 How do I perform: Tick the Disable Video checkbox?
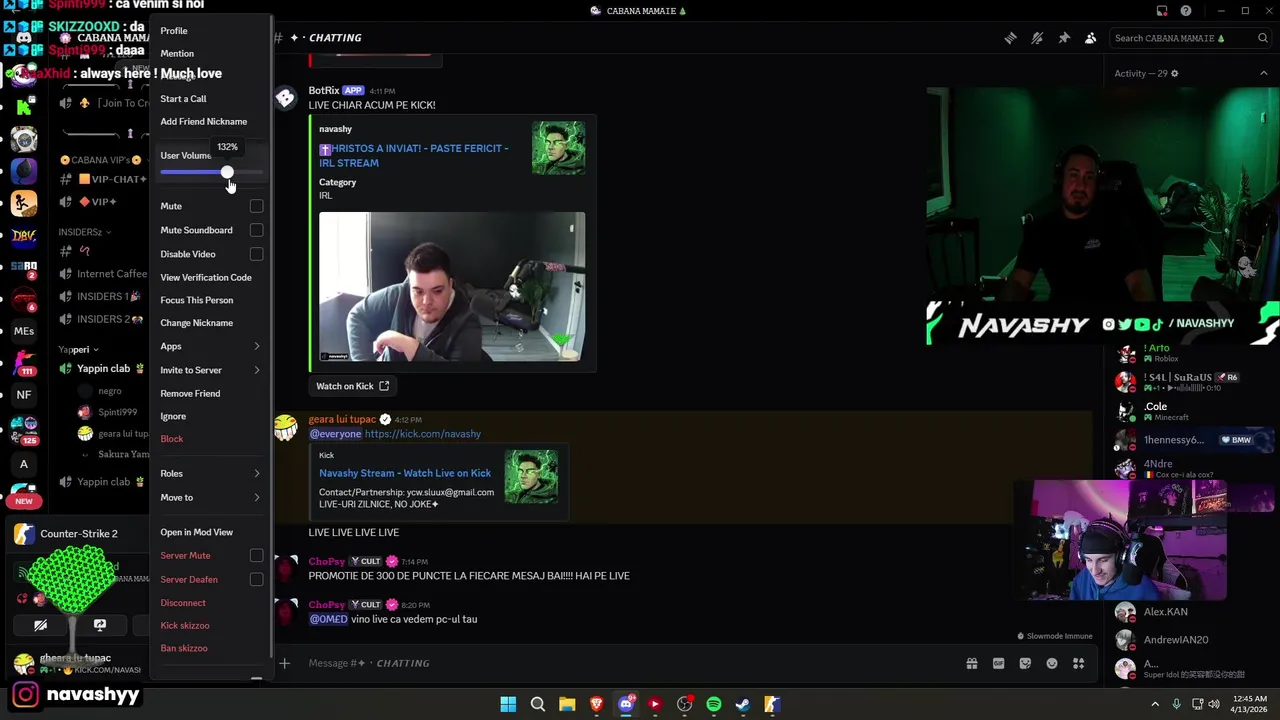tap(256, 254)
